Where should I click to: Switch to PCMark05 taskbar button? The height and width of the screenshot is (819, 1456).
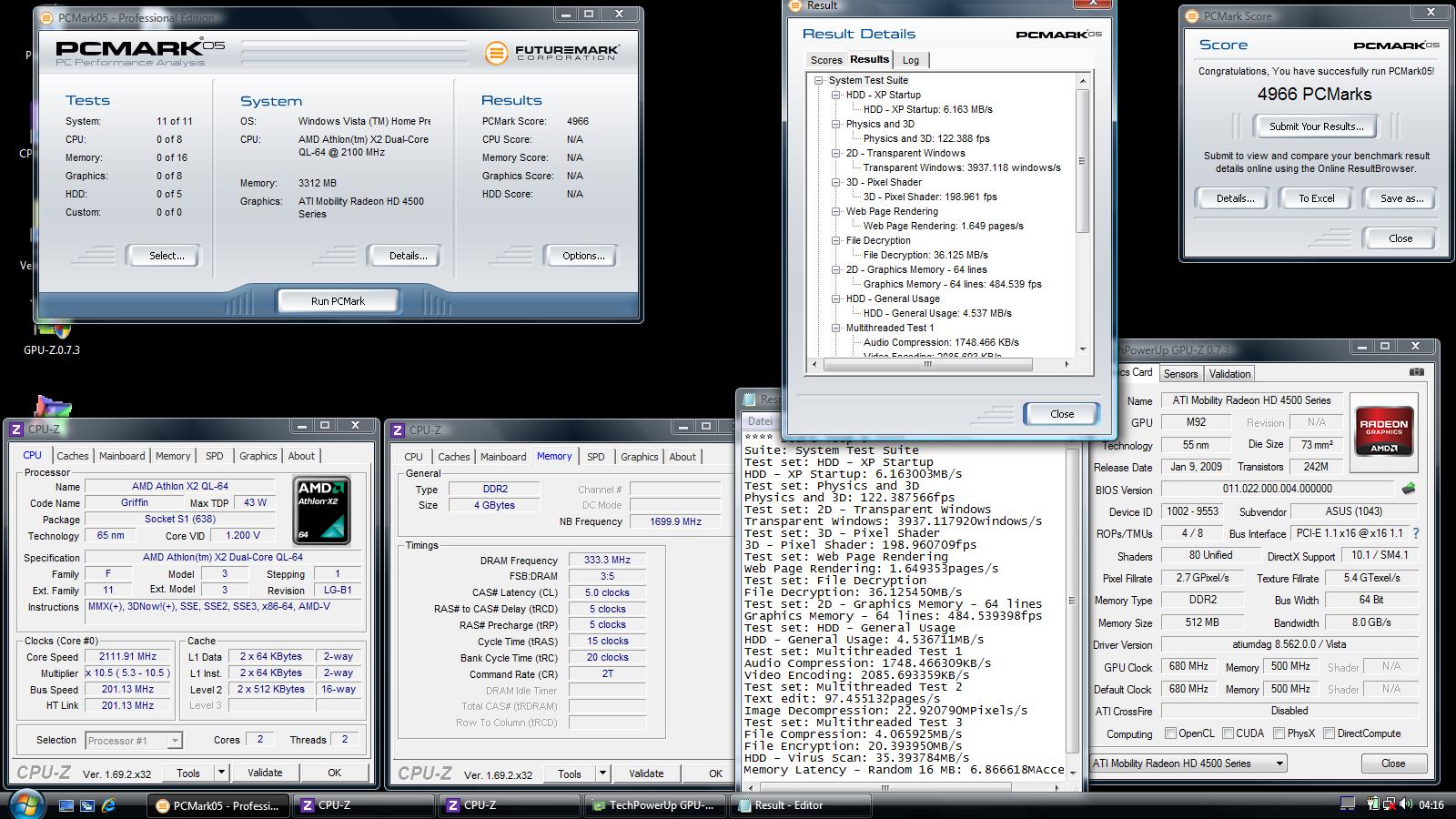(x=218, y=805)
